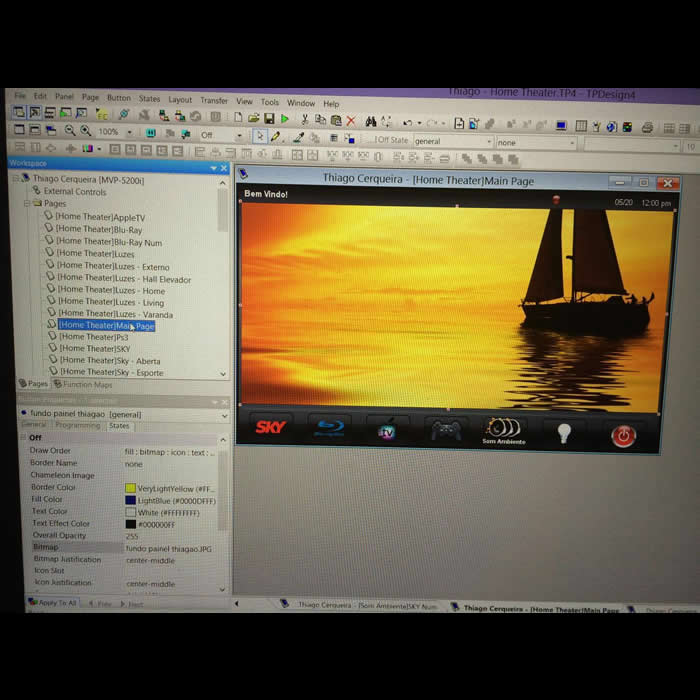Click the SKY icon on the panel
Viewport: 700px width, 700px height.
coord(270,427)
